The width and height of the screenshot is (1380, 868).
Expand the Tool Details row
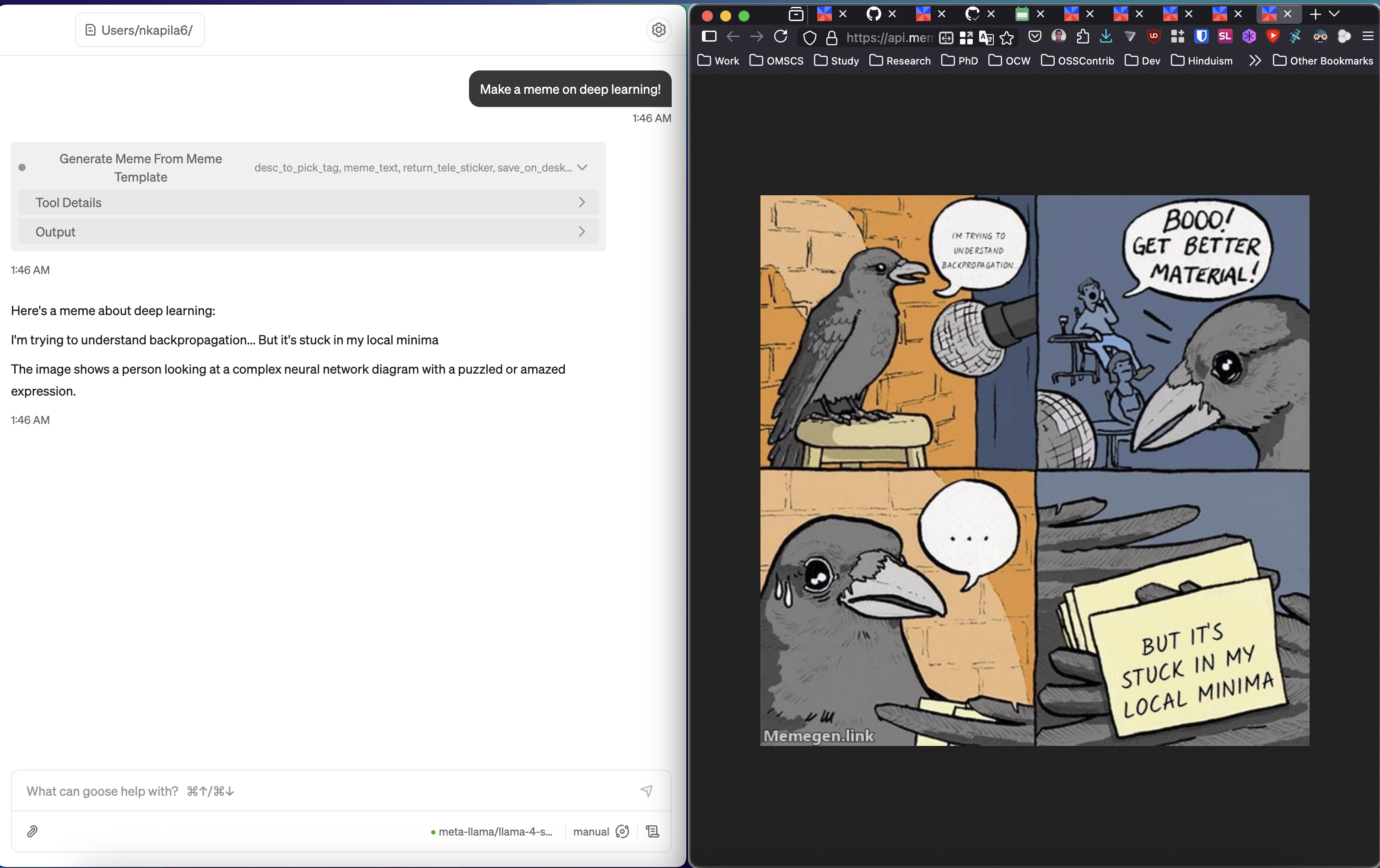tap(308, 202)
